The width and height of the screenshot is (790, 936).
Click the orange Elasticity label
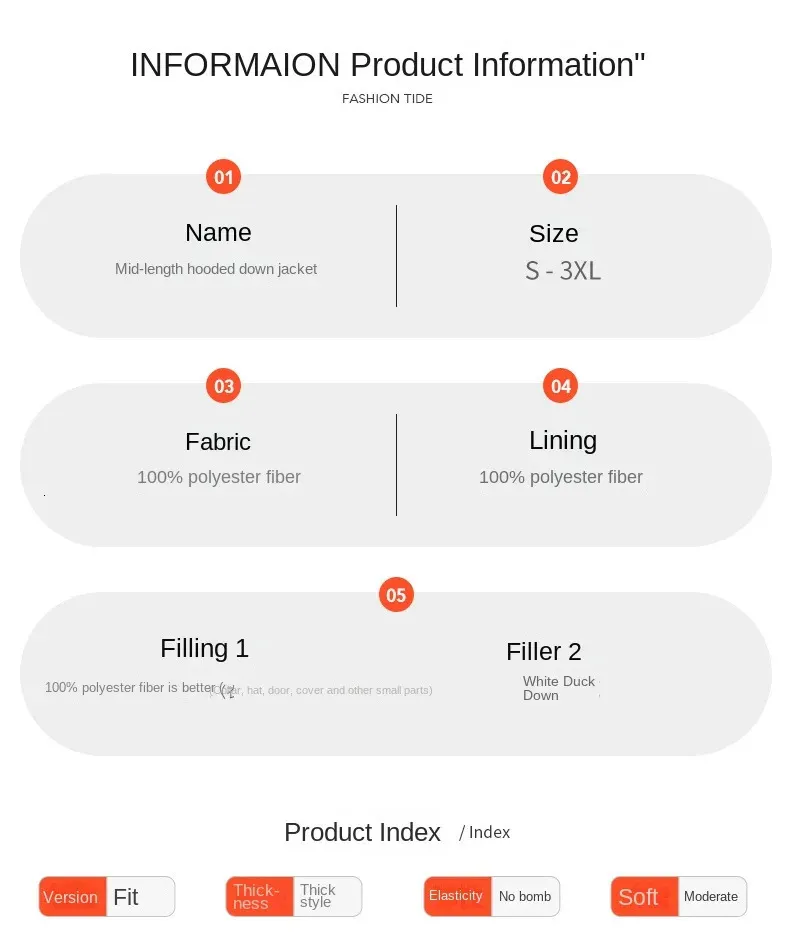[457, 896]
